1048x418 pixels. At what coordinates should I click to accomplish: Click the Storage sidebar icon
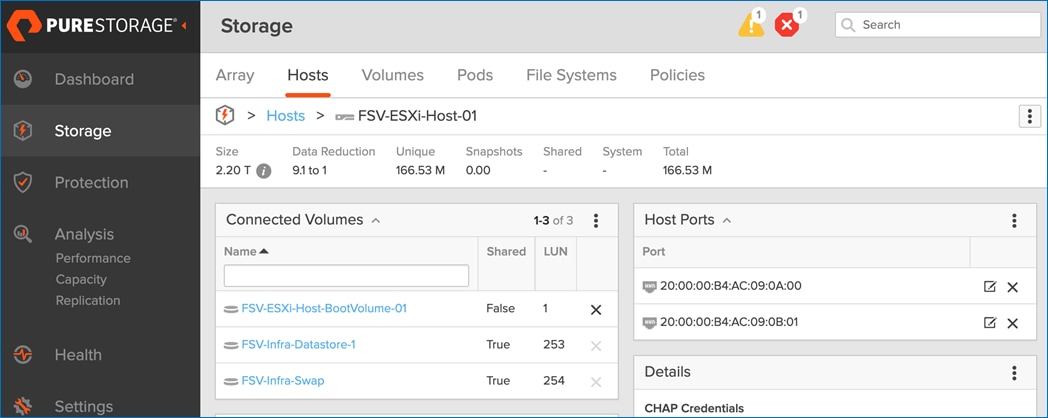(23, 130)
